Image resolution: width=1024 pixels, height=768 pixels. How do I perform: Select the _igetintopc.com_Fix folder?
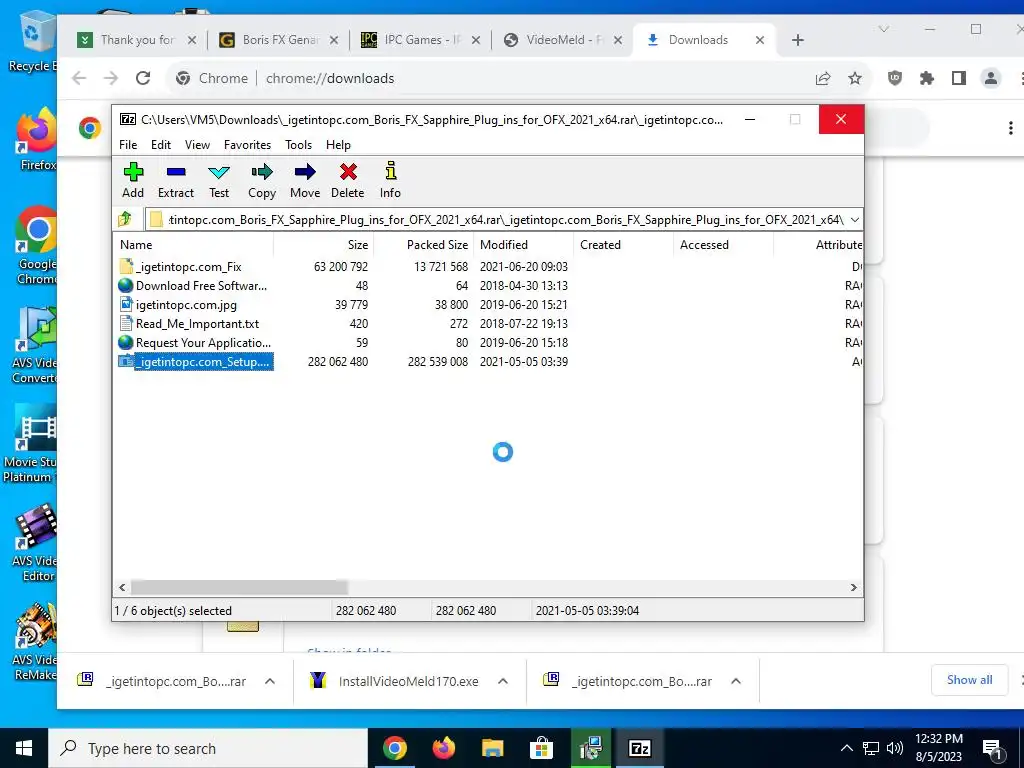click(x=188, y=266)
